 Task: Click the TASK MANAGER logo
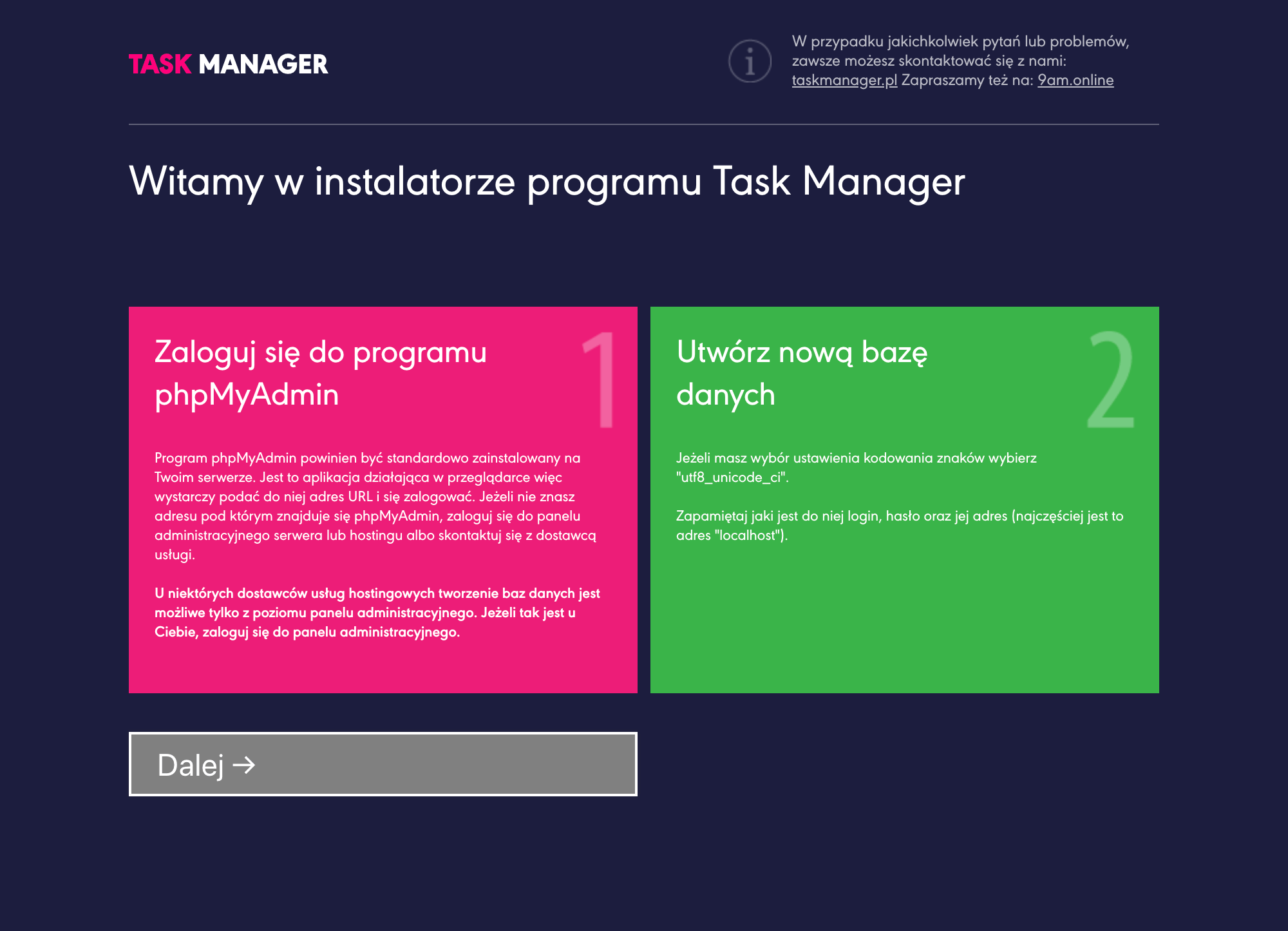pyautogui.click(x=229, y=64)
